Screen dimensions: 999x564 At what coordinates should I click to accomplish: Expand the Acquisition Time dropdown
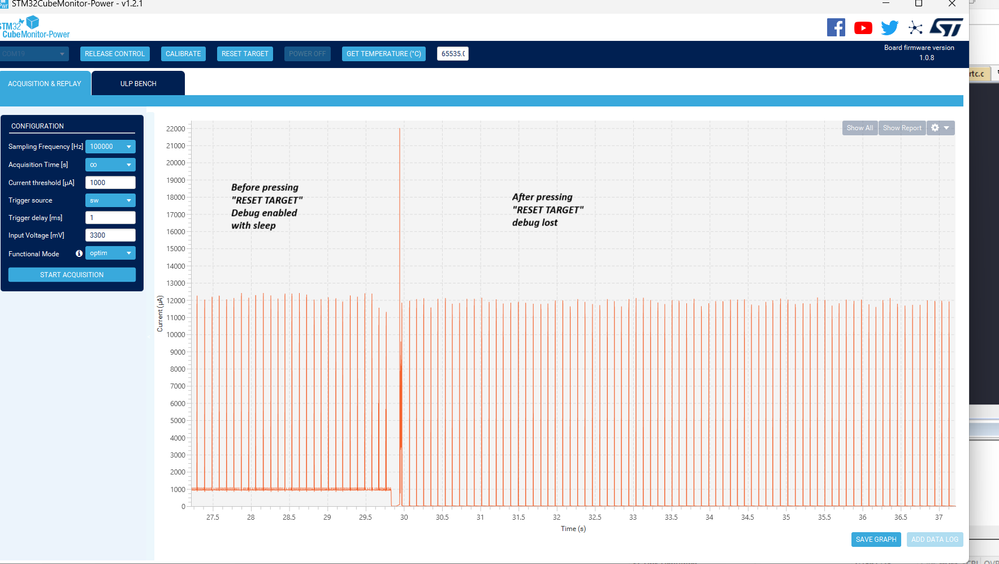coord(110,164)
